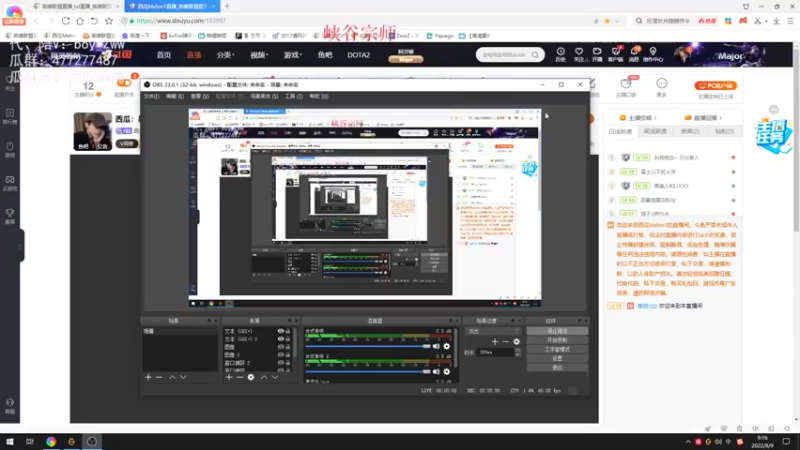The height and width of the screenshot is (450, 800).
Task: Add a scene transition with the plus icon
Action: 494,341
